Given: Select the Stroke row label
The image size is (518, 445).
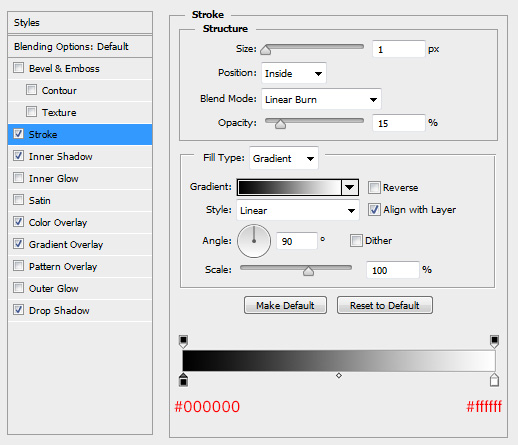Looking at the screenshot, I should coord(43,134).
